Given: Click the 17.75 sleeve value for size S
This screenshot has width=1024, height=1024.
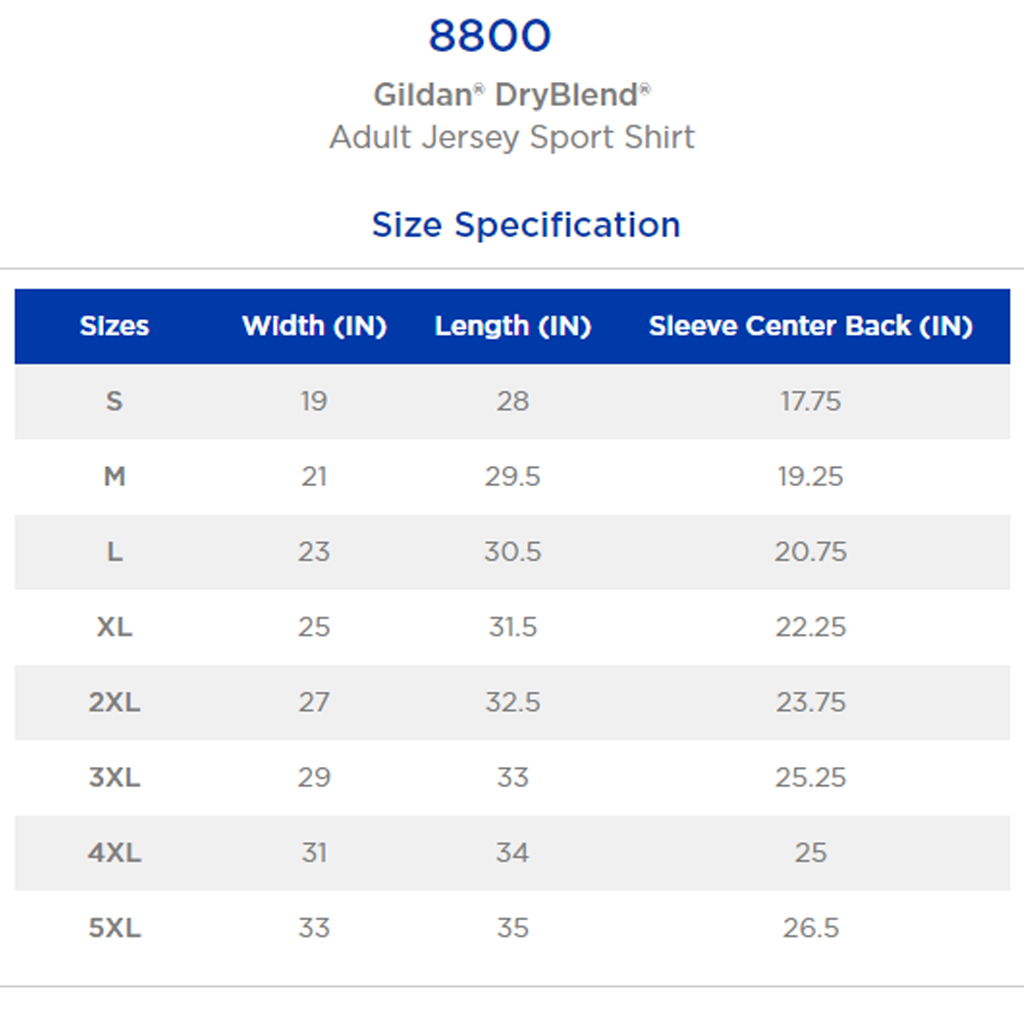Looking at the screenshot, I should [x=810, y=401].
